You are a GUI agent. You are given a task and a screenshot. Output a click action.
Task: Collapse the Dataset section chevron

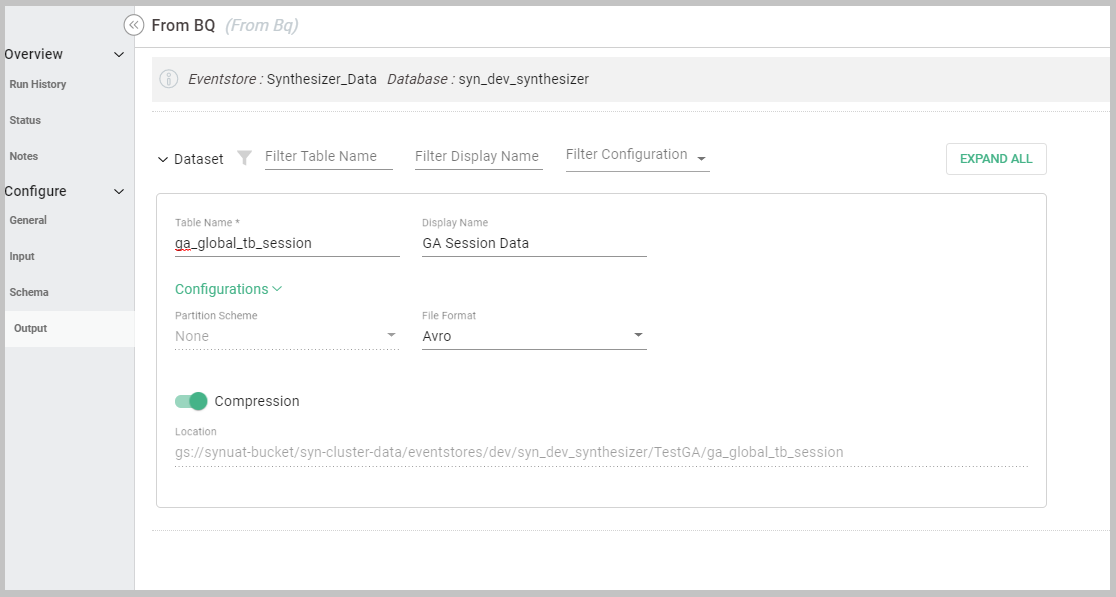(163, 159)
